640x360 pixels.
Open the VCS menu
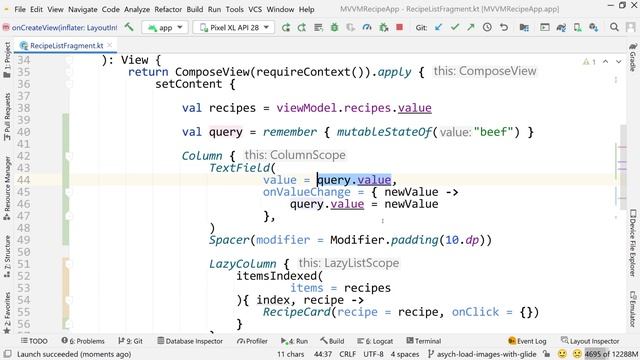[x=255, y=9]
